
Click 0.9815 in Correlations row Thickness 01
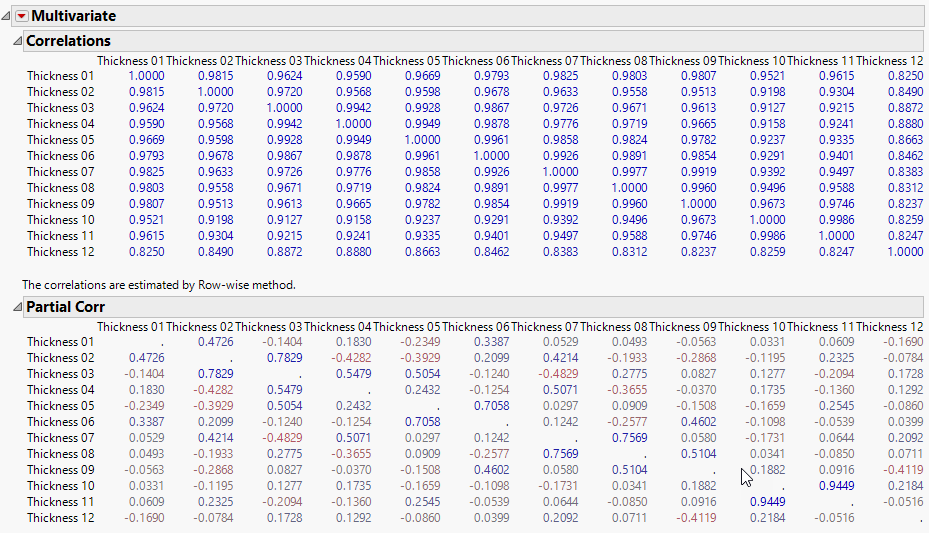216,76
